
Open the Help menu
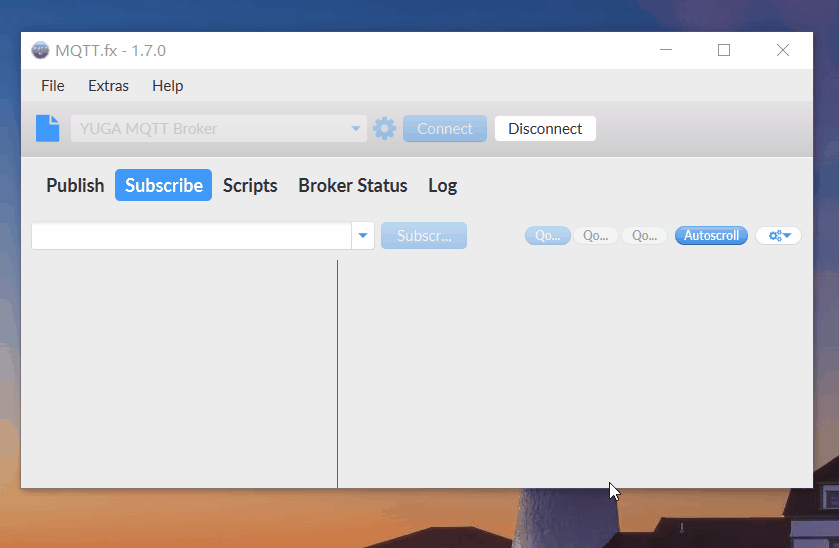point(167,86)
